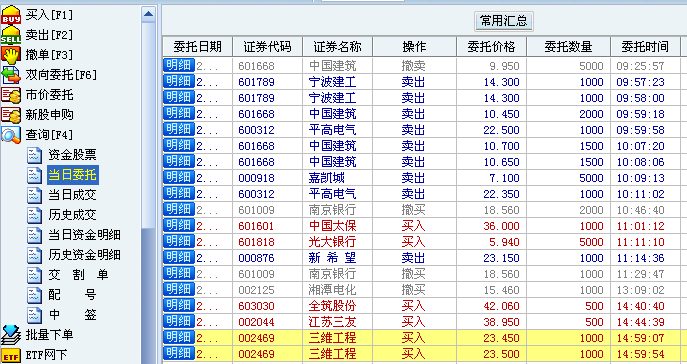The width and height of the screenshot is (687, 364).
Task: Click the SELL icon for 卖出[F2]
Action: (x=11, y=35)
